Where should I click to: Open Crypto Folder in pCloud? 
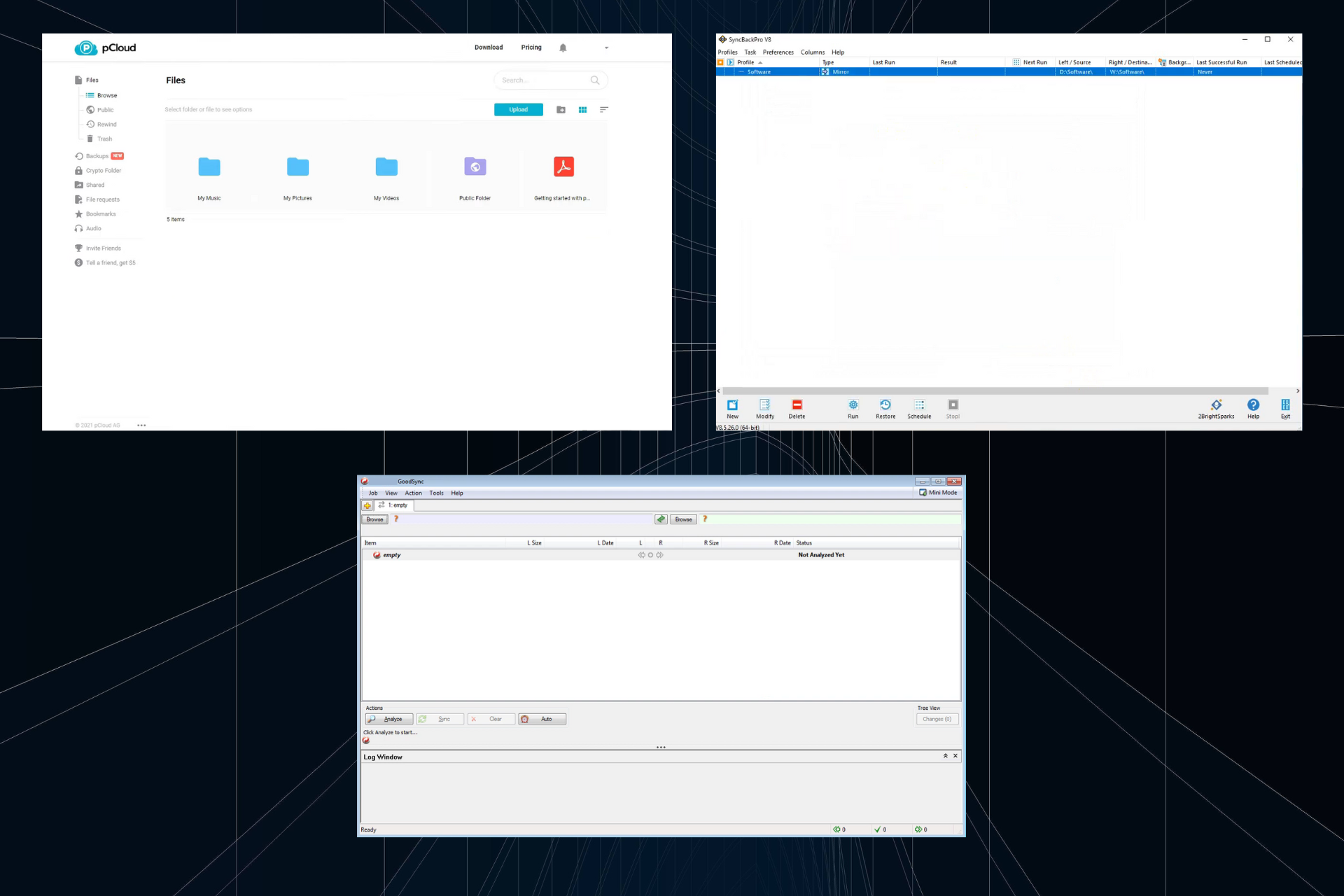(98, 171)
